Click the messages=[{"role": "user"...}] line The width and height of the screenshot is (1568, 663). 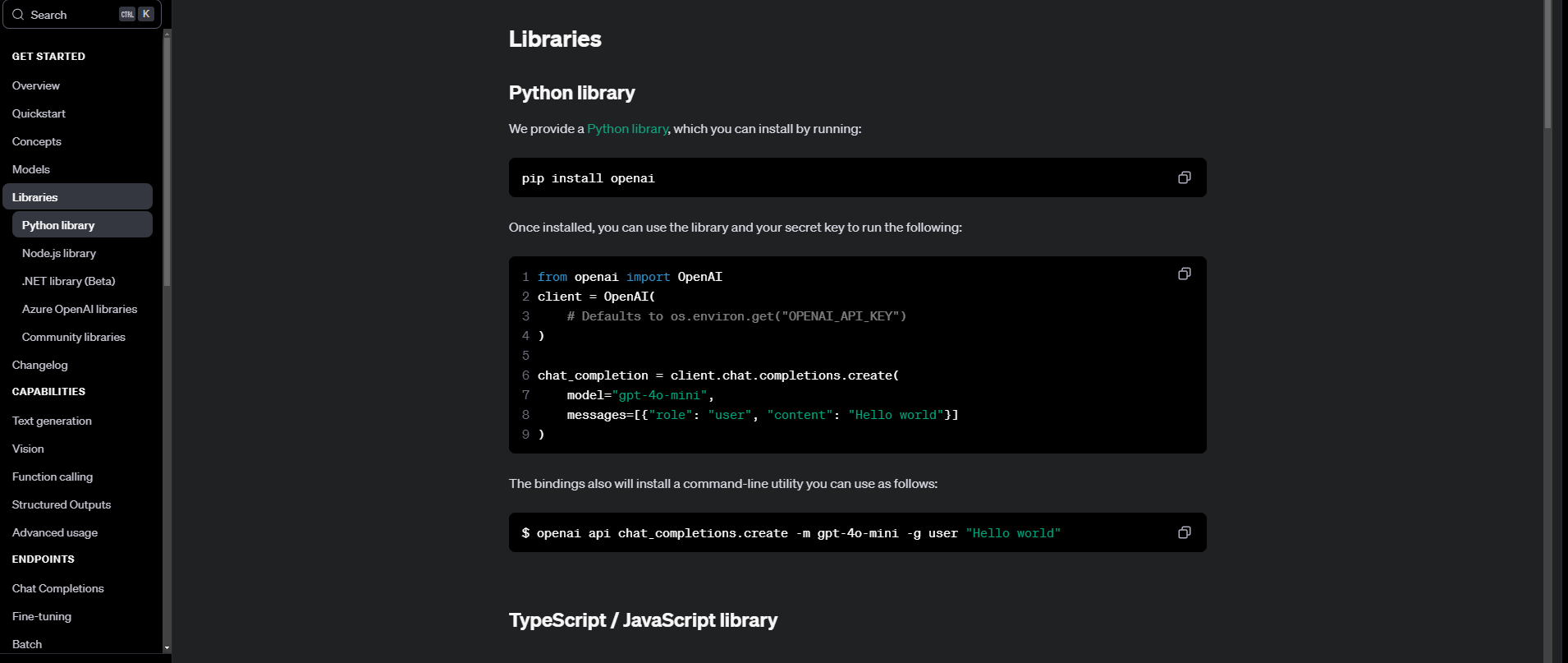pyautogui.click(x=763, y=415)
